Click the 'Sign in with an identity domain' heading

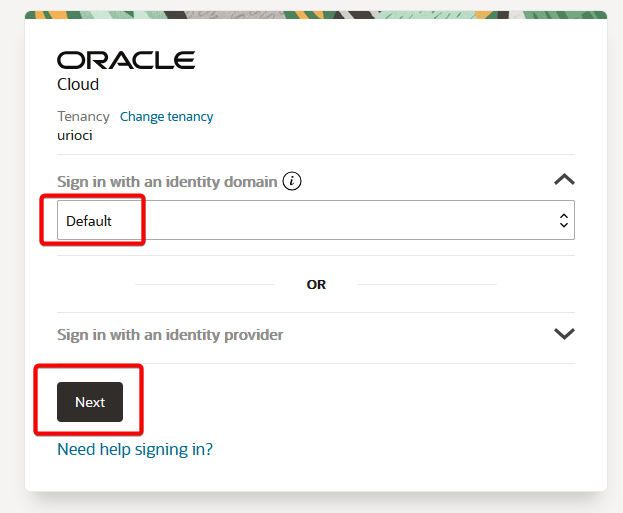point(167,182)
